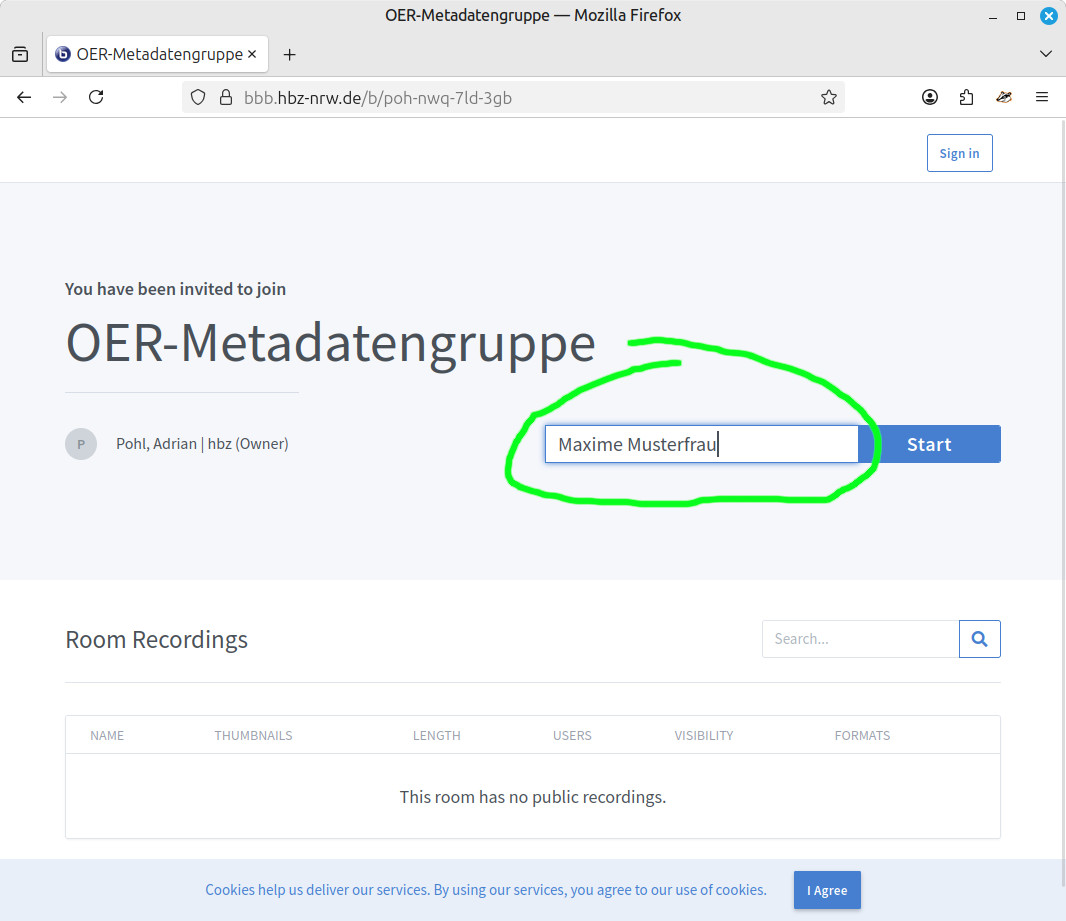Click the magnifier search recordings button
The image size is (1066, 921).
979,639
